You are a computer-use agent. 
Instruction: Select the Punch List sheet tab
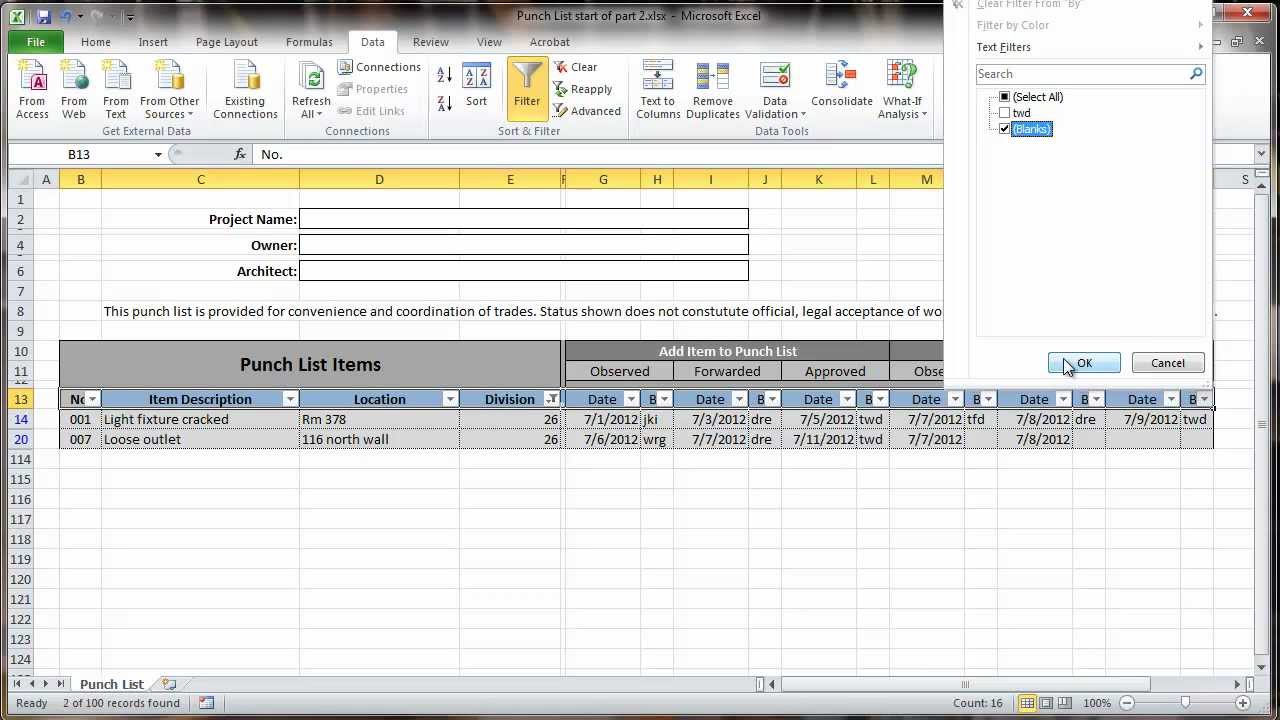pyautogui.click(x=112, y=684)
